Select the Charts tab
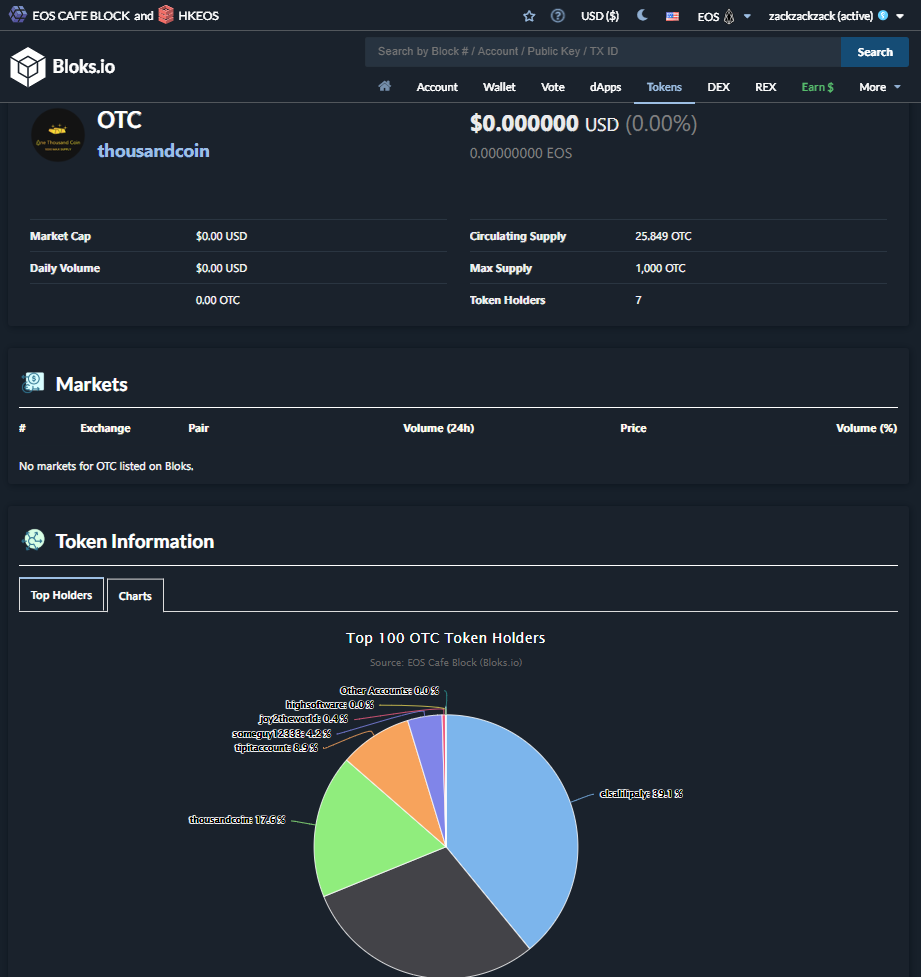Image resolution: width=921 pixels, height=977 pixels. point(135,596)
